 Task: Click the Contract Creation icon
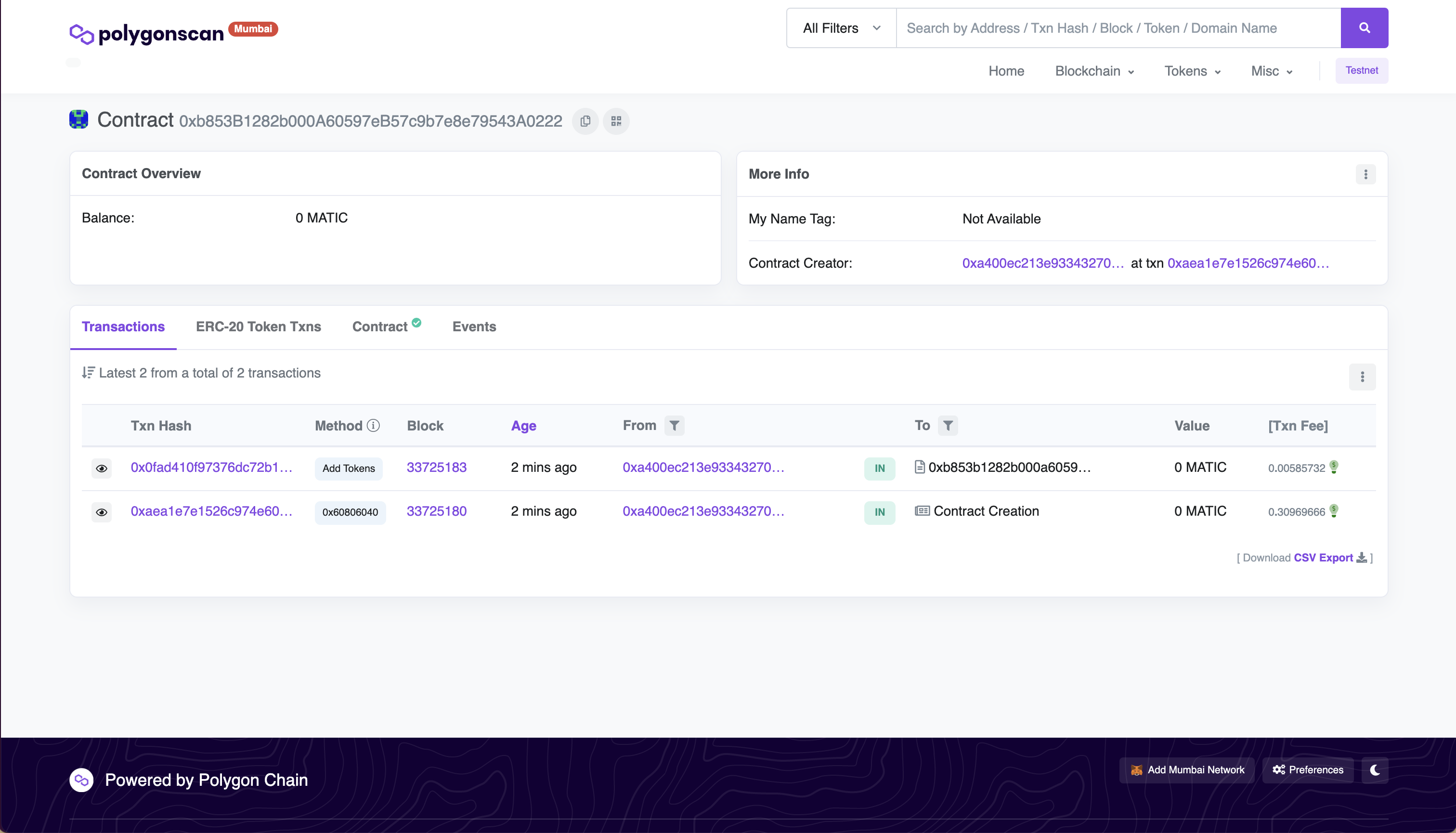pos(922,511)
